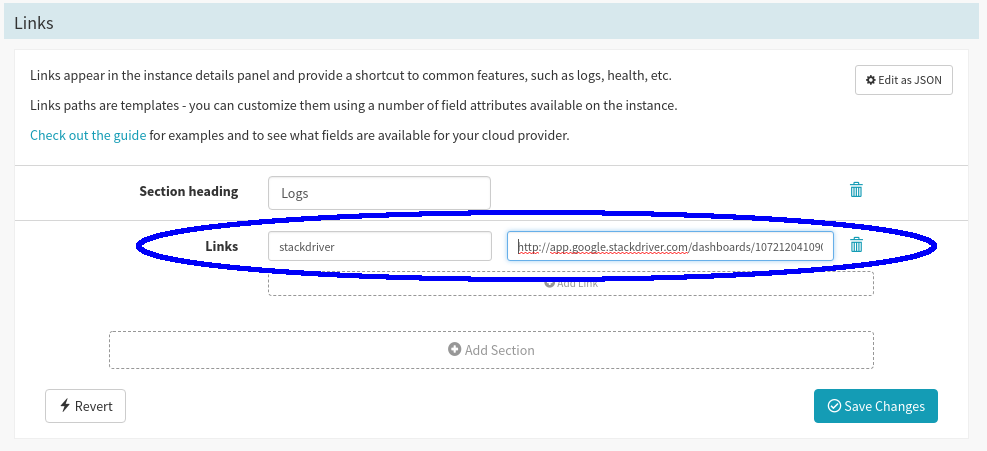Click the bold Section heading label
The width and height of the screenshot is (987, 451).
click(x=189, y=191)
